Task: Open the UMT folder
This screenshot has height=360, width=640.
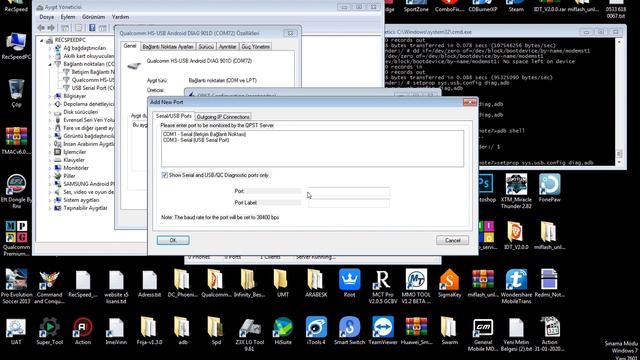Action: [x=282, y=282]
